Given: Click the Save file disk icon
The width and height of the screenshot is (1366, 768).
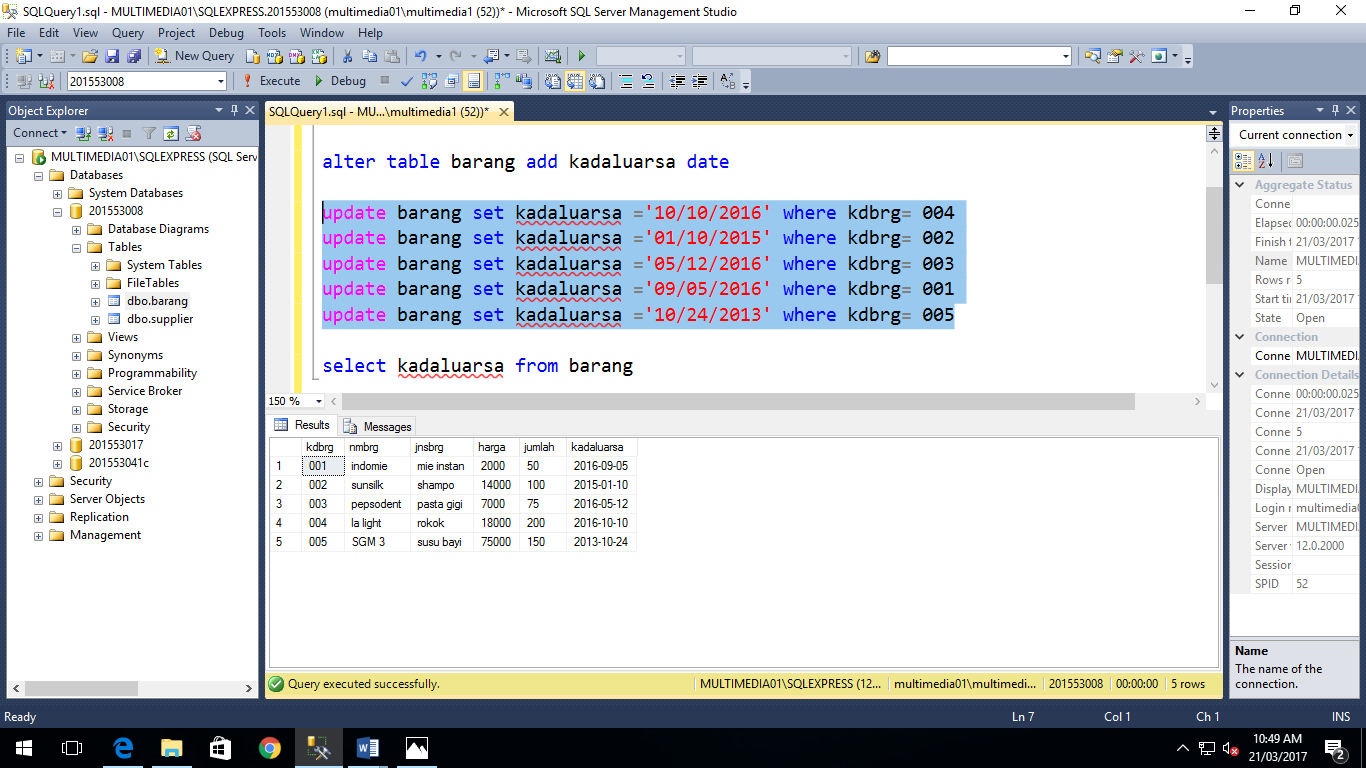Looking at the screenshot, I should click(x=112, y=56).
